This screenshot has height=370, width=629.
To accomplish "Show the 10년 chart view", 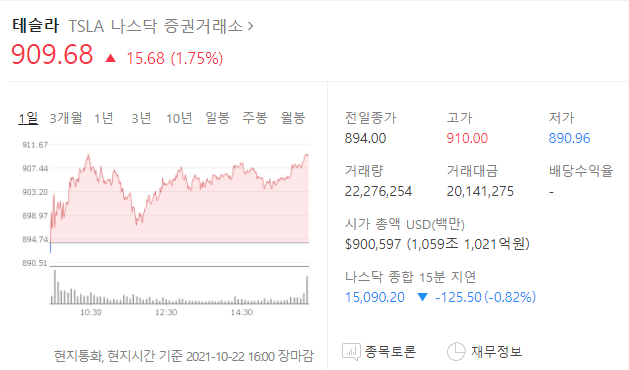I will (x=179, y=118).
